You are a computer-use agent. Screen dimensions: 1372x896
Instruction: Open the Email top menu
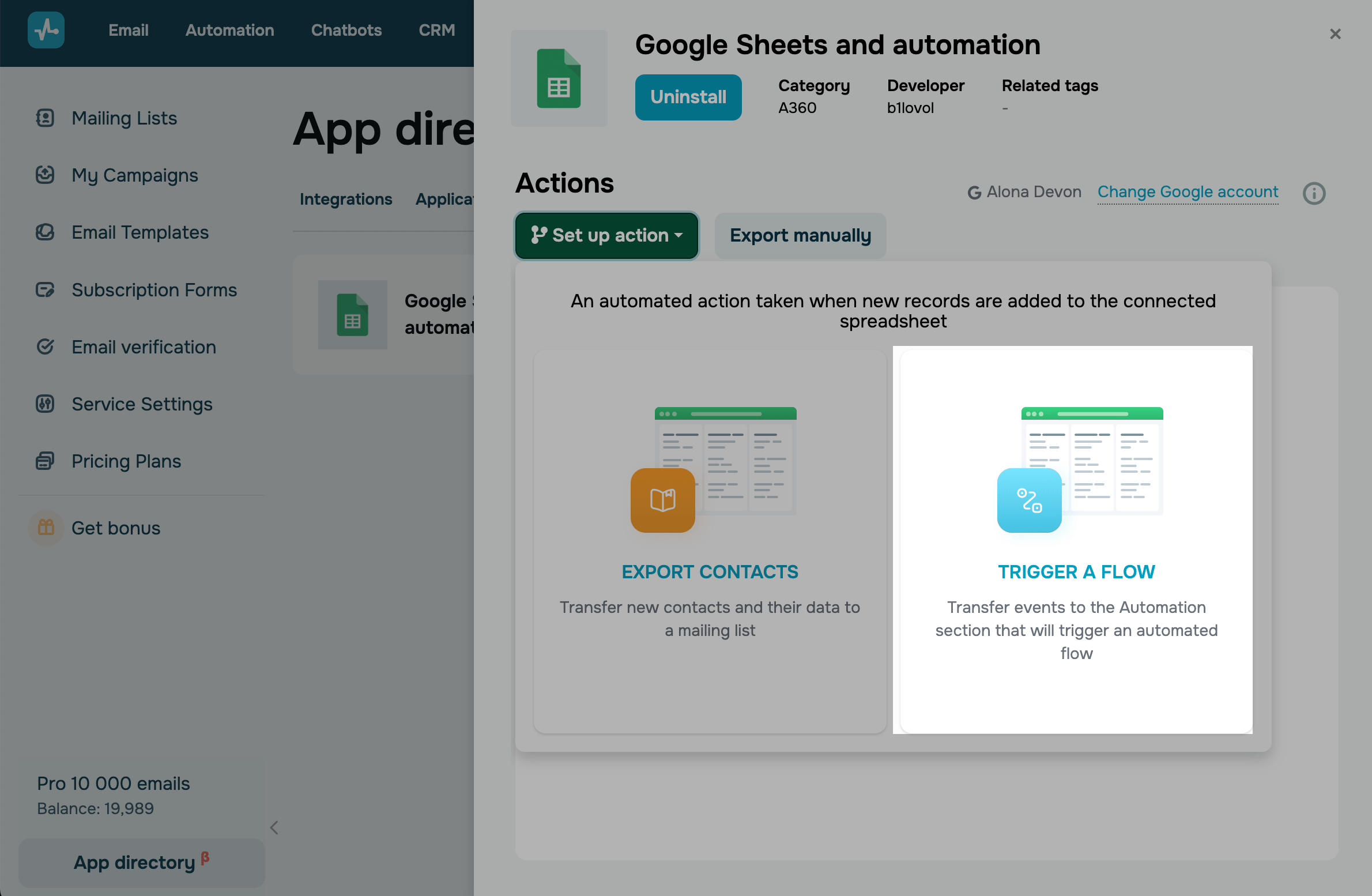128,30
